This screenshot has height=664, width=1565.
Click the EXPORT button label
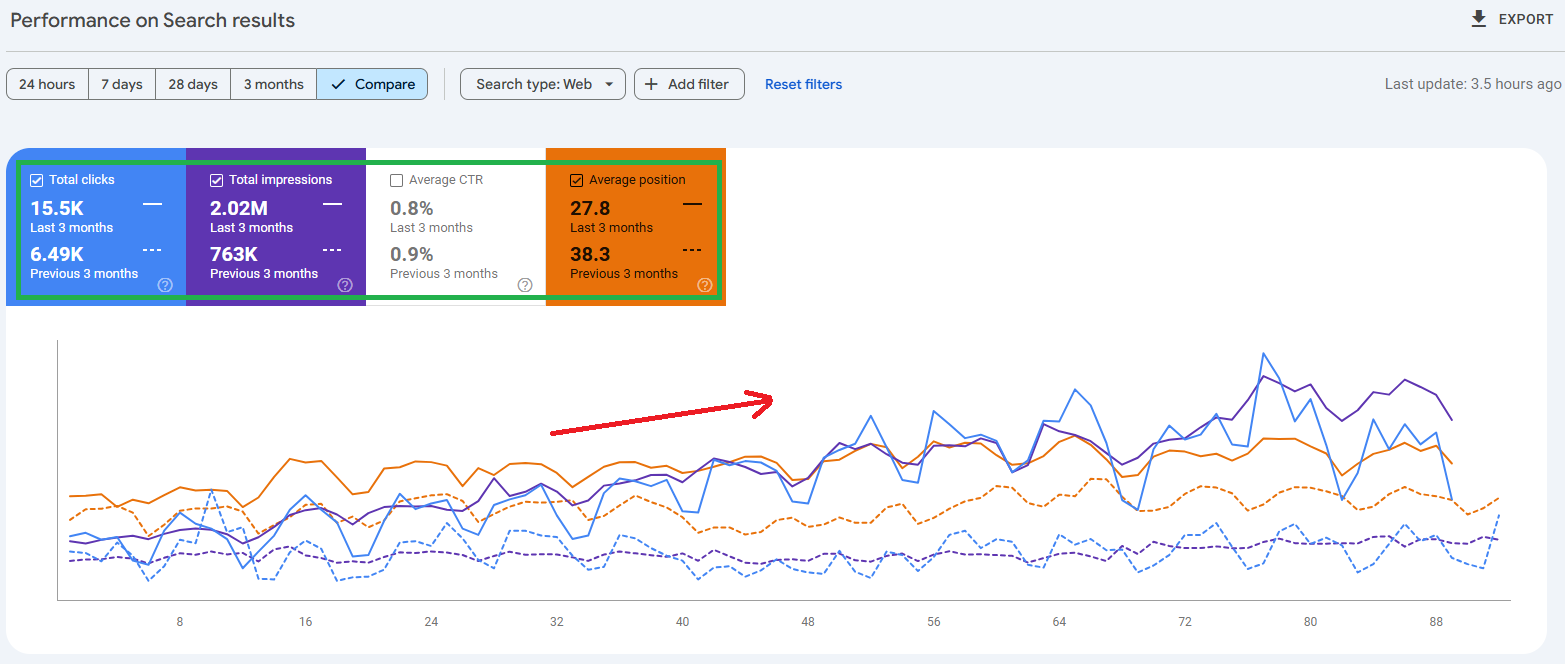1526,19
